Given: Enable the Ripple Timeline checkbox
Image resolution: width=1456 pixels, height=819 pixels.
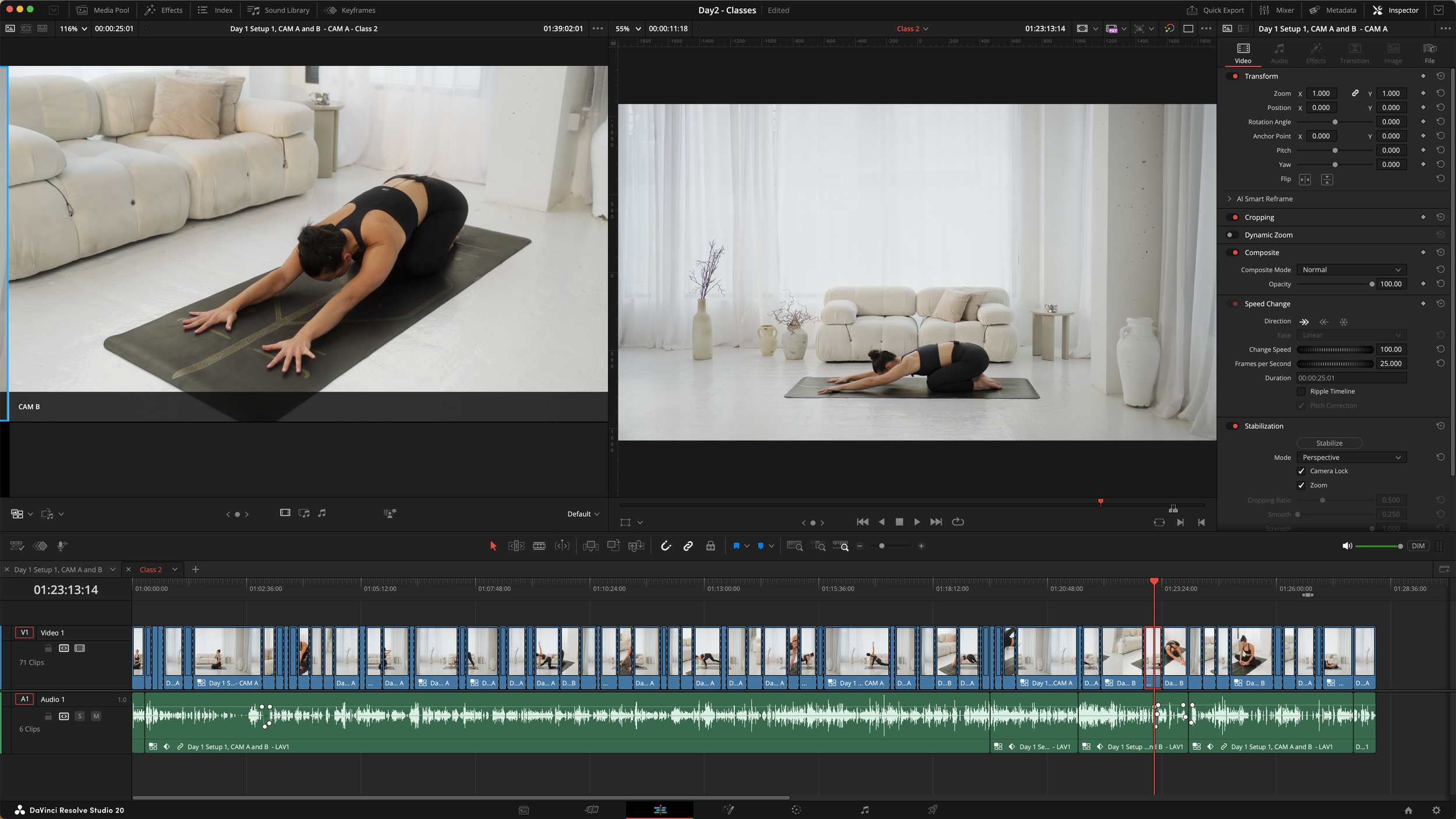Looking at the screenshot, I should tap(1301, 391).
